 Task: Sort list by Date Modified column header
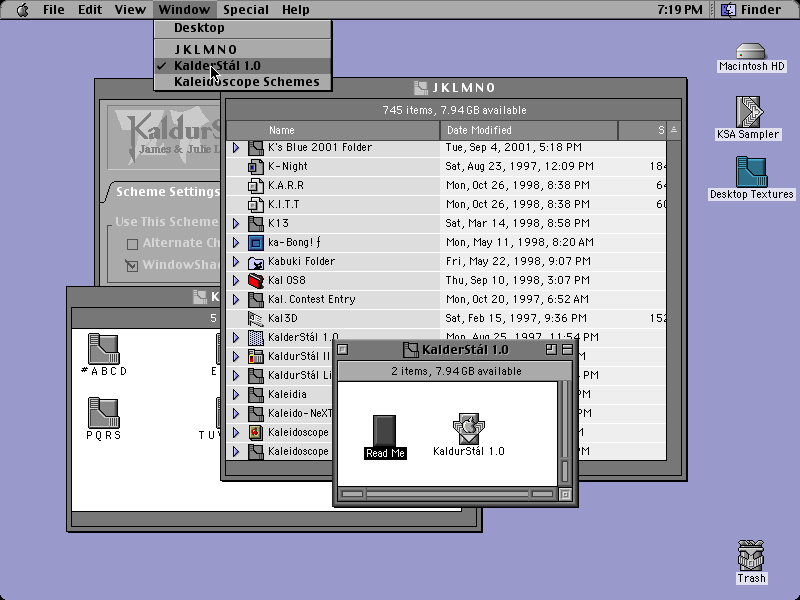tap(529, 131)
